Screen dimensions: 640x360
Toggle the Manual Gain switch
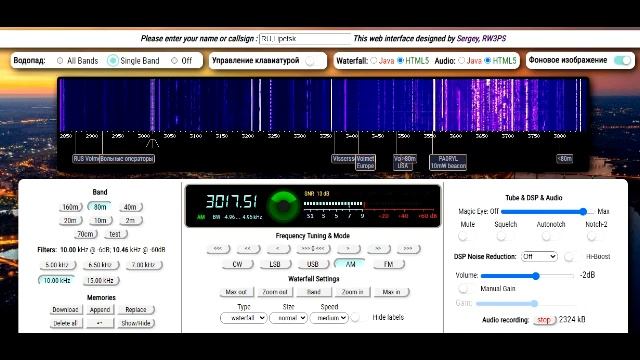pos(466,289)
